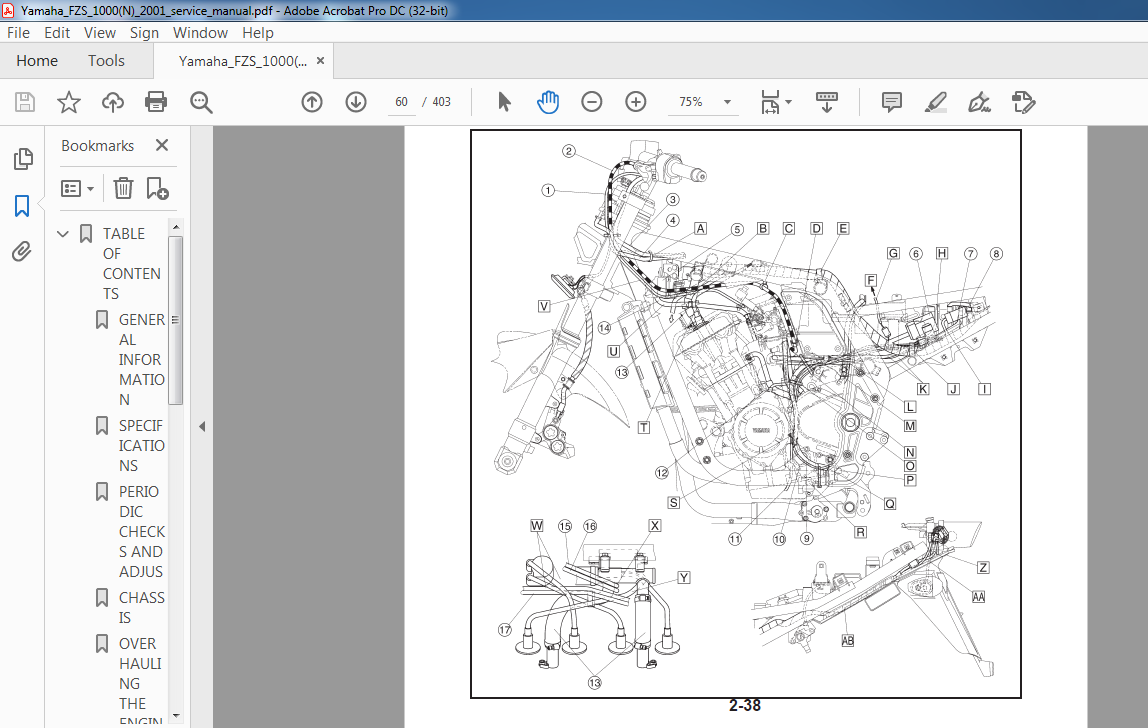Click the 75% zoom value field
The height and width of the screenshot is (728, 1148).
tap(691, 102)
